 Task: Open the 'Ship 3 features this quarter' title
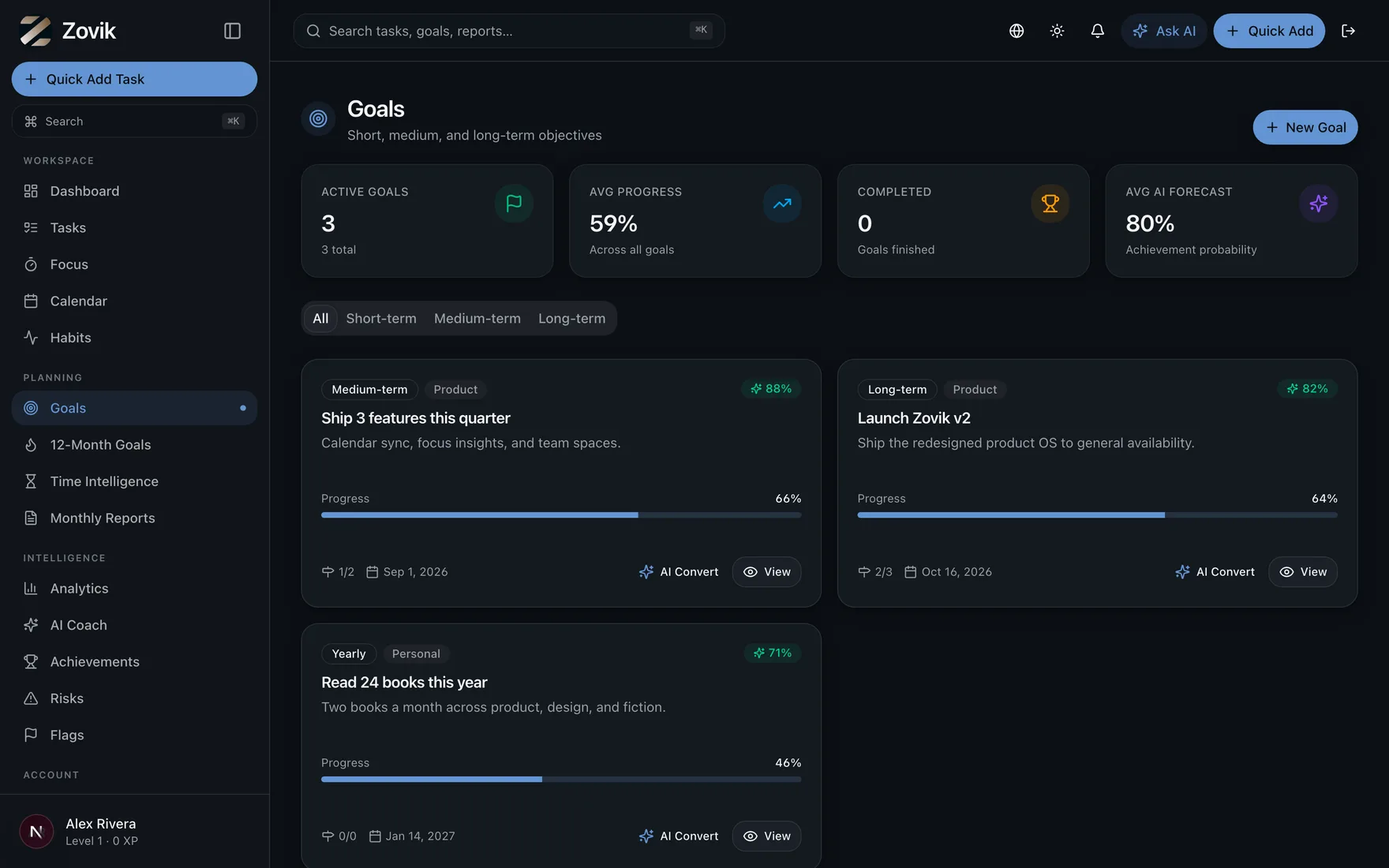coord(416,418)
